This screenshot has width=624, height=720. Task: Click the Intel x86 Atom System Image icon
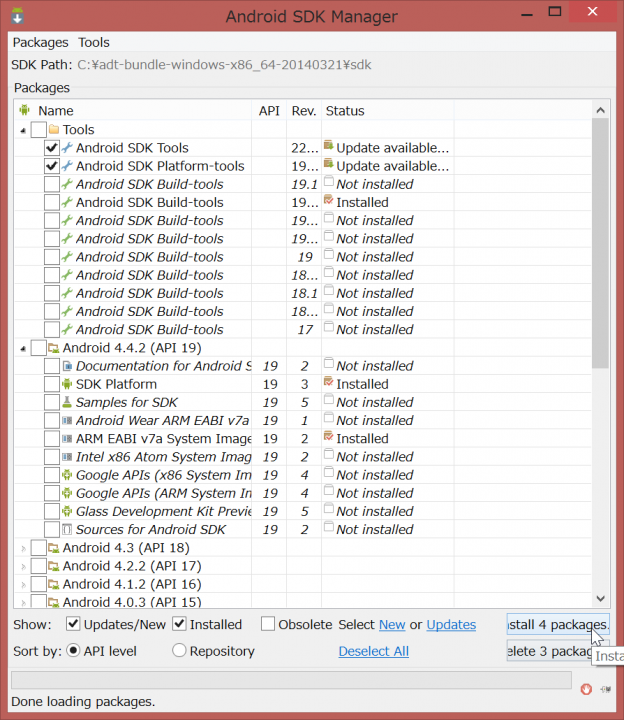pos(67,457)
